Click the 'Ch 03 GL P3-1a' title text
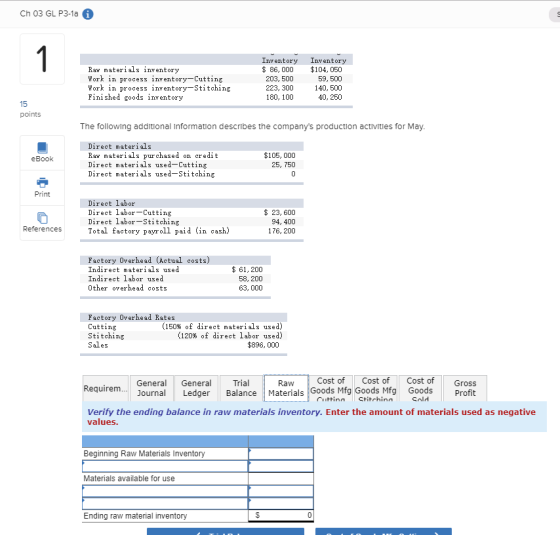Screen dimensions: 560x535 (49, 14)
